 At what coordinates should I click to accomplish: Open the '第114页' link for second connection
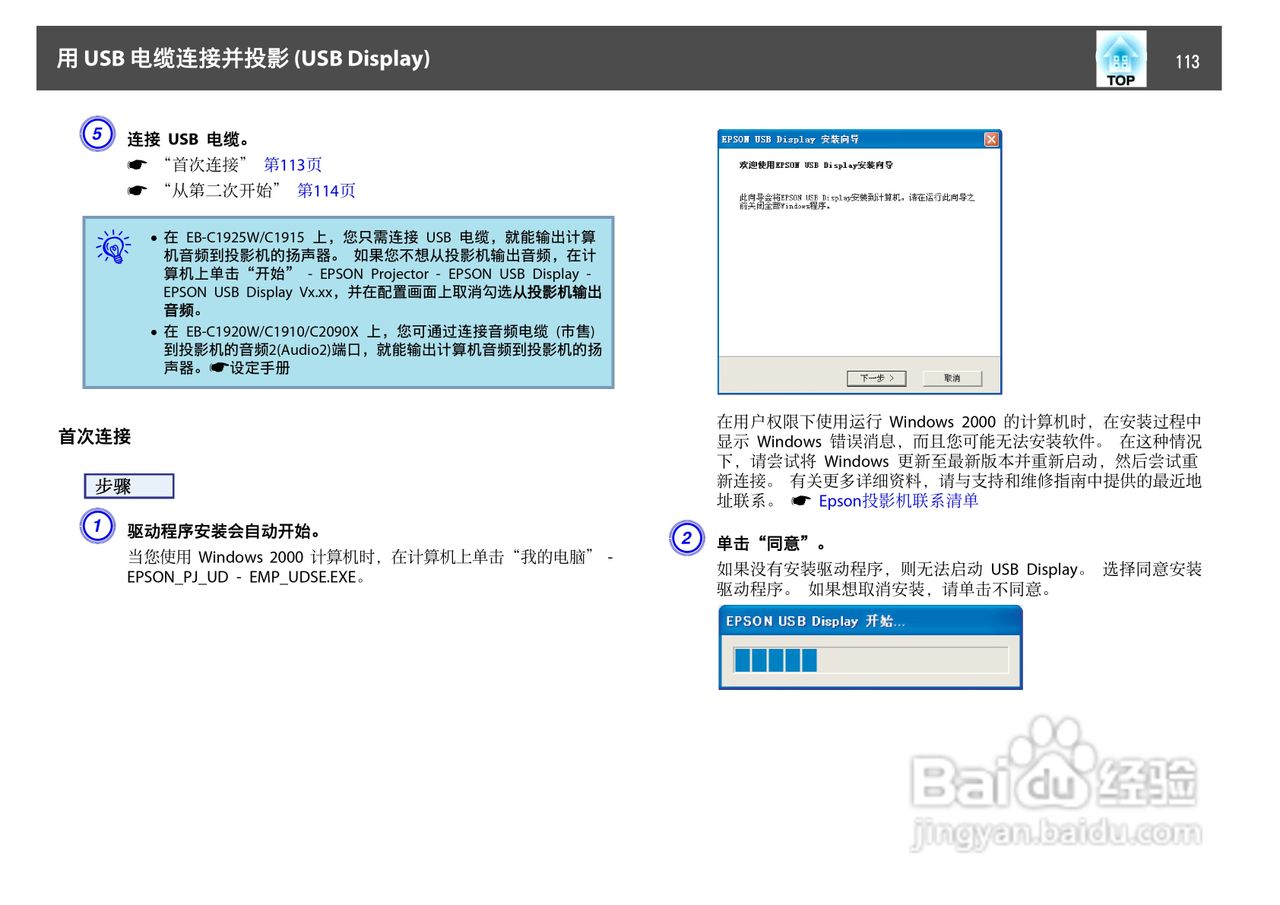[x=326, y=190]
